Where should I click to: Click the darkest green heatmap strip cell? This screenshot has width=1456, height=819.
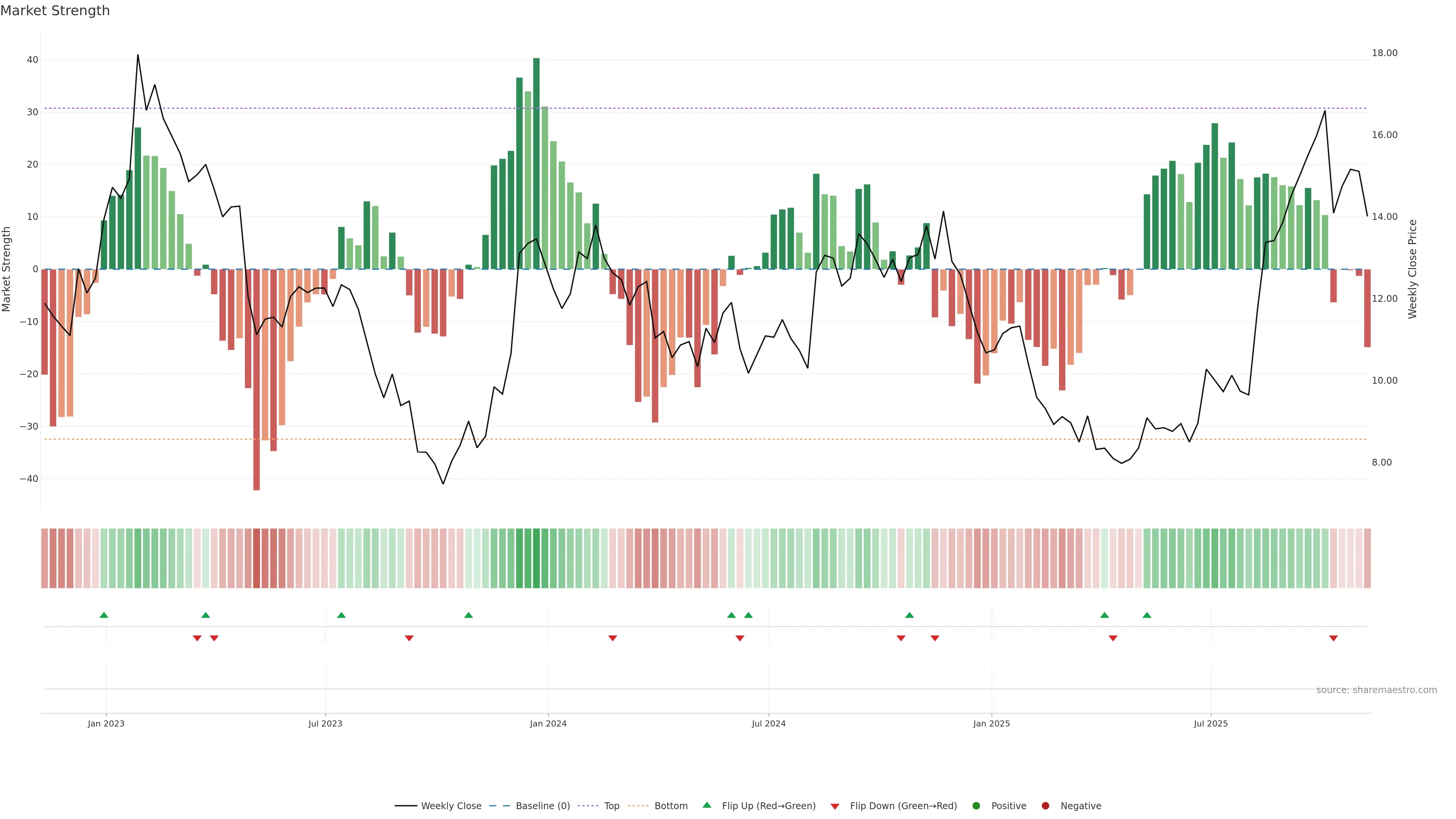537,559
